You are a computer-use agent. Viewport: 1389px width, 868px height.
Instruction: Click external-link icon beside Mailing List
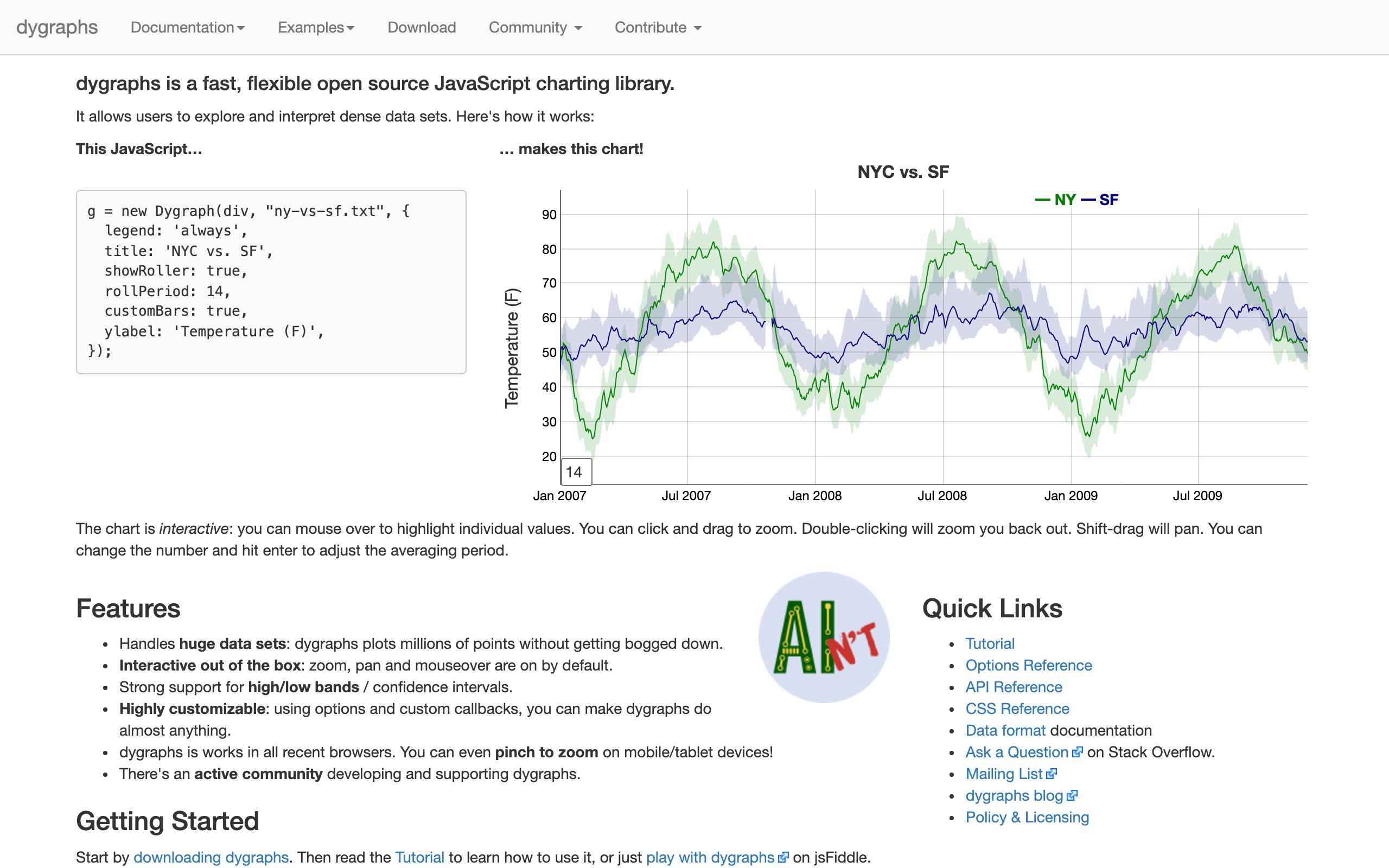(x=1051, y=774)
